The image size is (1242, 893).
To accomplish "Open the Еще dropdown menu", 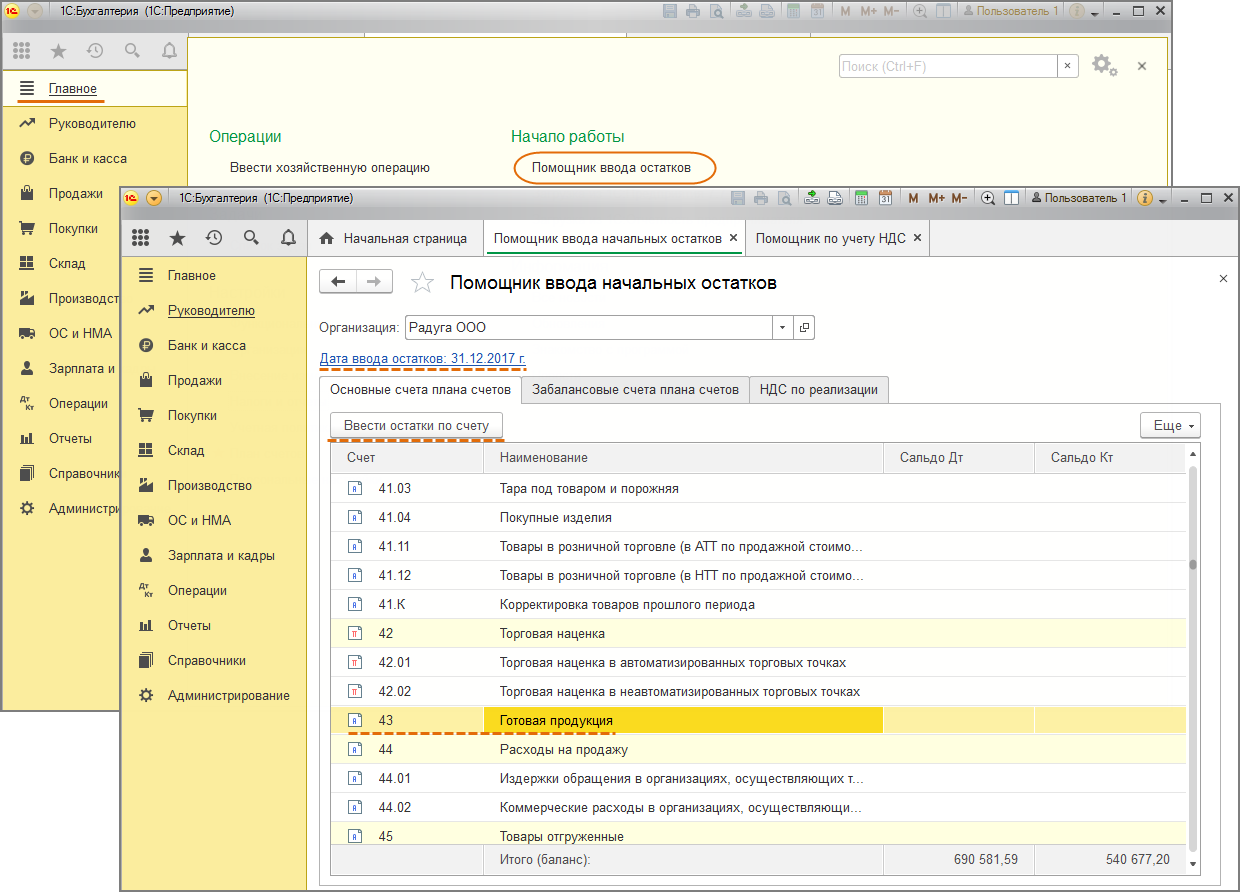I will click(1170, 425).
